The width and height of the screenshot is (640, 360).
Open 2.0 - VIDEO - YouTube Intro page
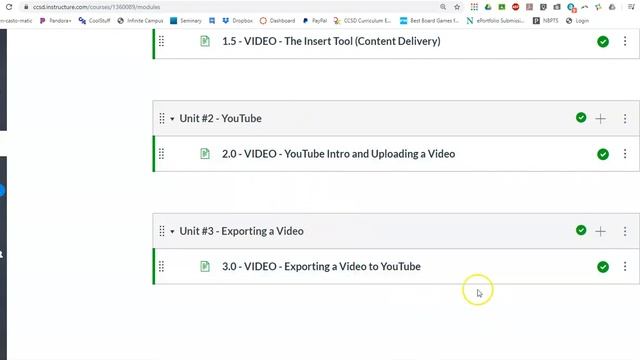point(338,154)
